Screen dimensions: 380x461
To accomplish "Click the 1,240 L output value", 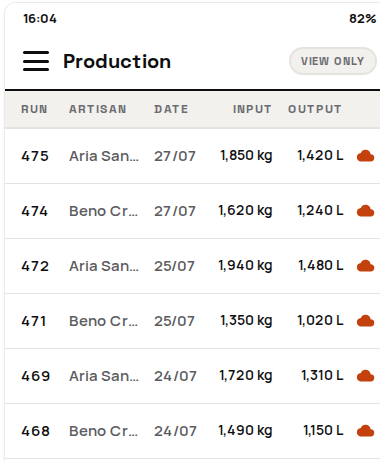I will (320, 210).
